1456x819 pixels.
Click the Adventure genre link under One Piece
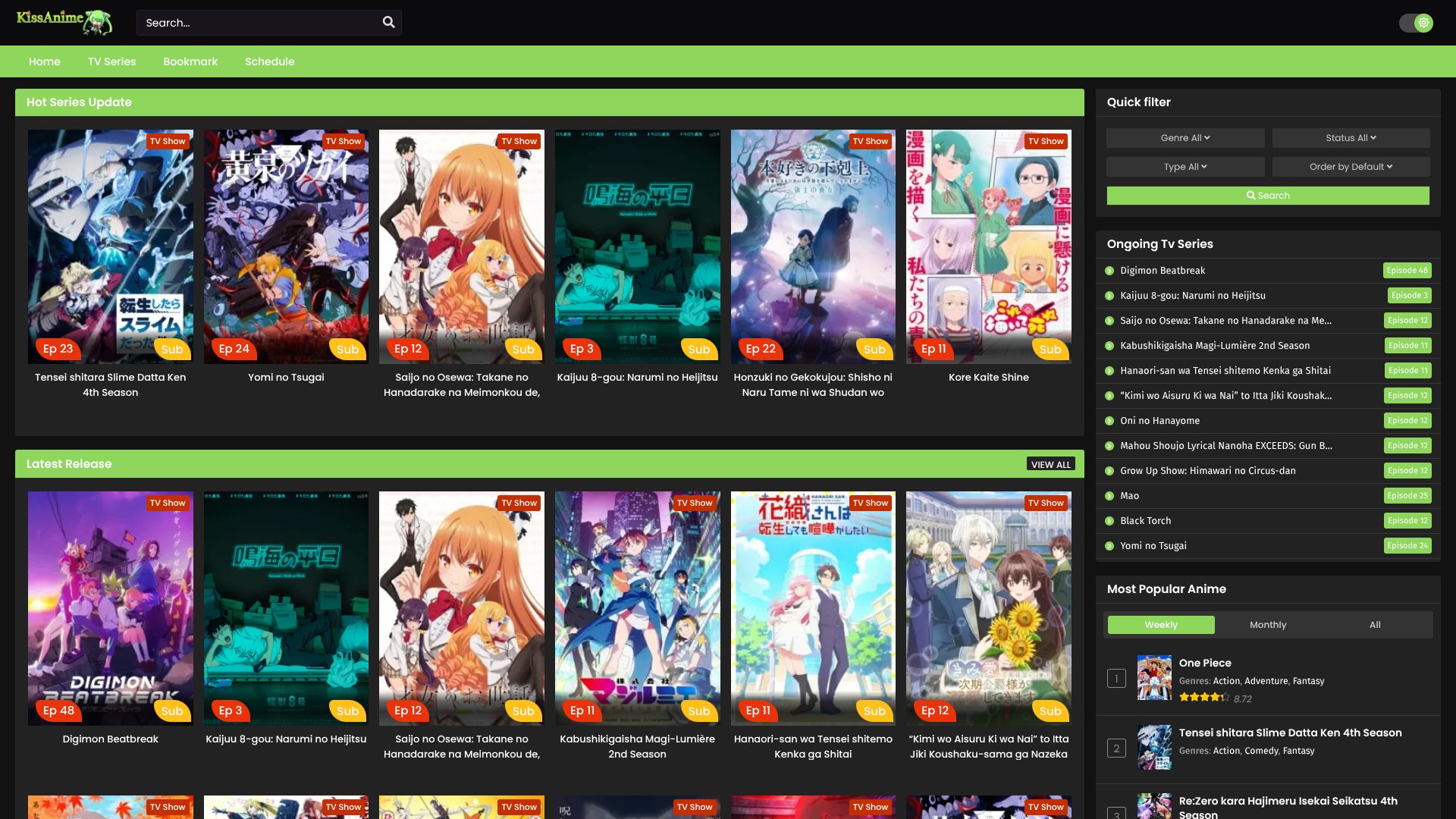1266,681
